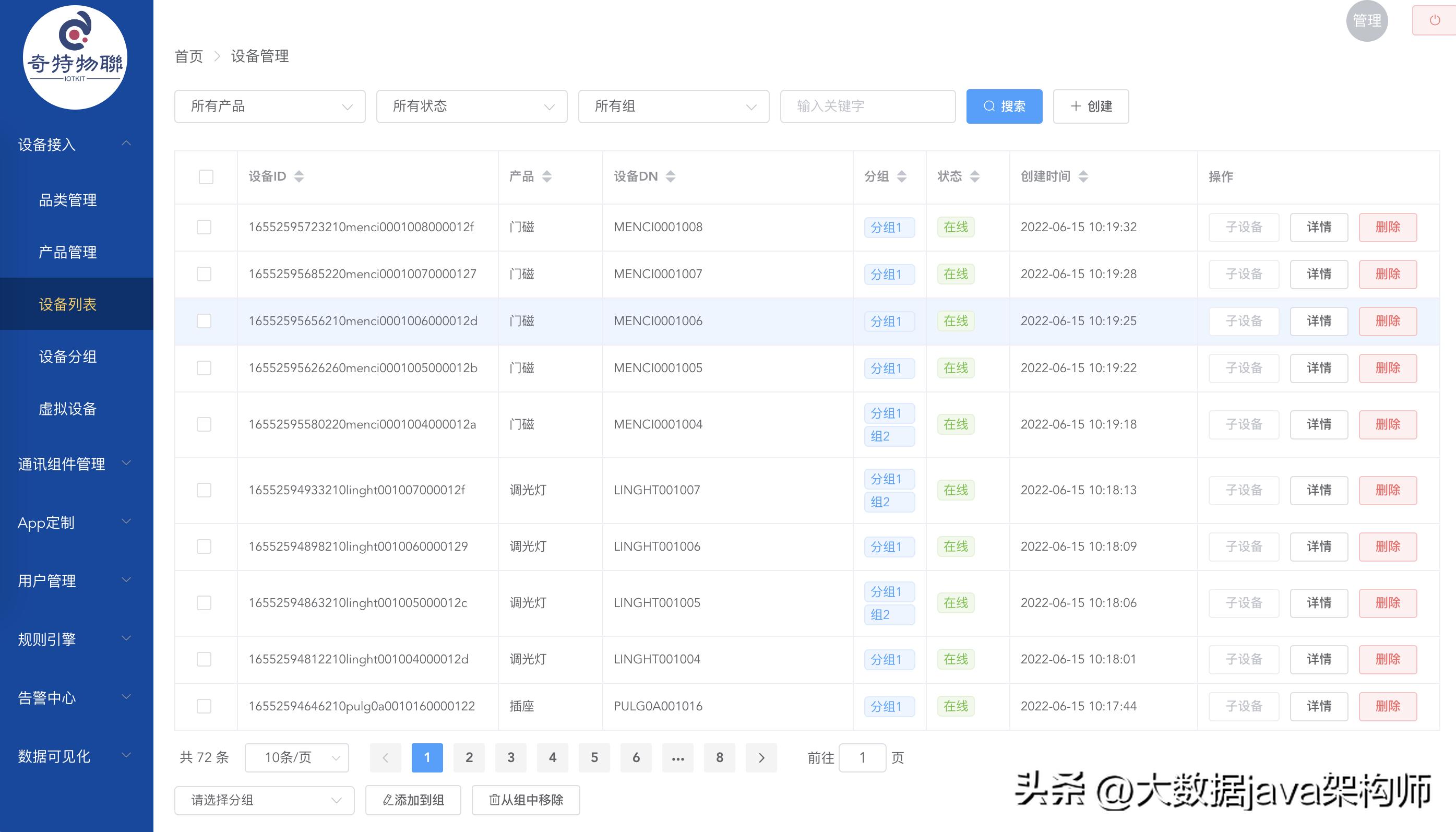Click the sort arrows beside 创建时间 column
Image resolution: width=1456 pixels, height=832 pixels.
1082,176
